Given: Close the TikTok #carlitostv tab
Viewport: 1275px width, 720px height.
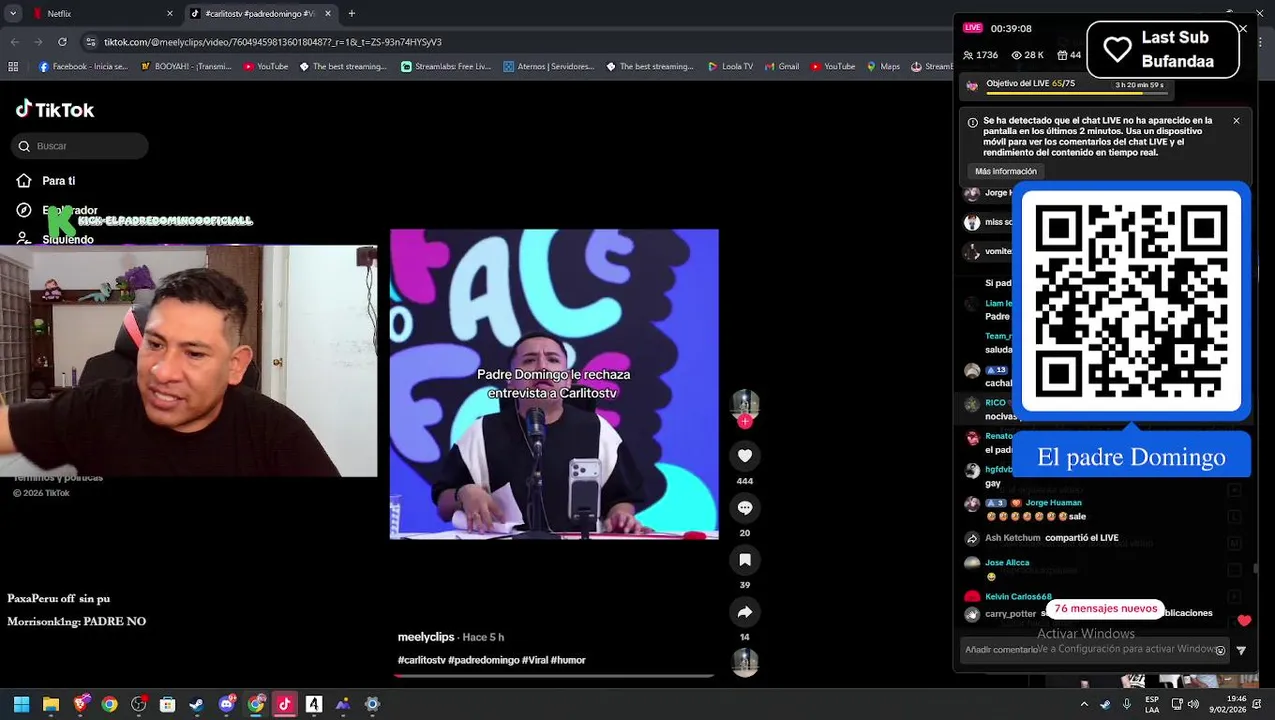Looking at the screenshot, I should pyautogui.click(x=326, y=13).
